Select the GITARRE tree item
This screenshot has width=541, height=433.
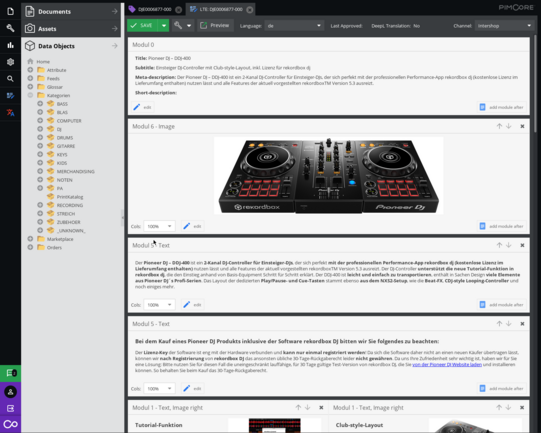pyautogui.click(x=66, y=146)
